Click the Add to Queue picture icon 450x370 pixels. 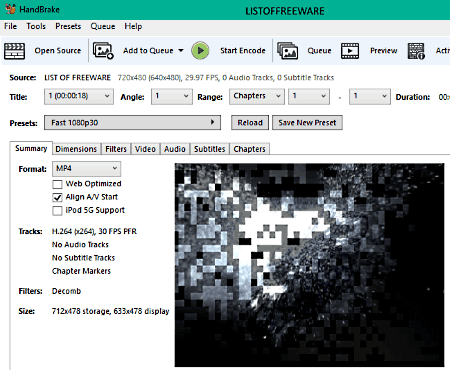(x=103, y=51)
